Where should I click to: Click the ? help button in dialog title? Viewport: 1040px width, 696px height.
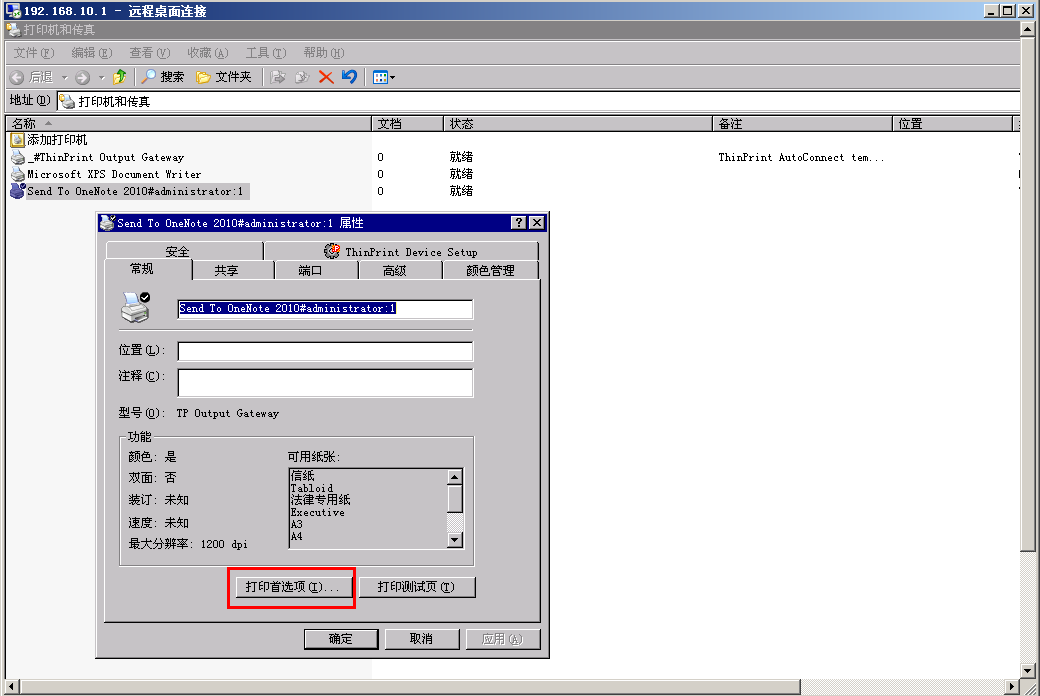[519, 223]
